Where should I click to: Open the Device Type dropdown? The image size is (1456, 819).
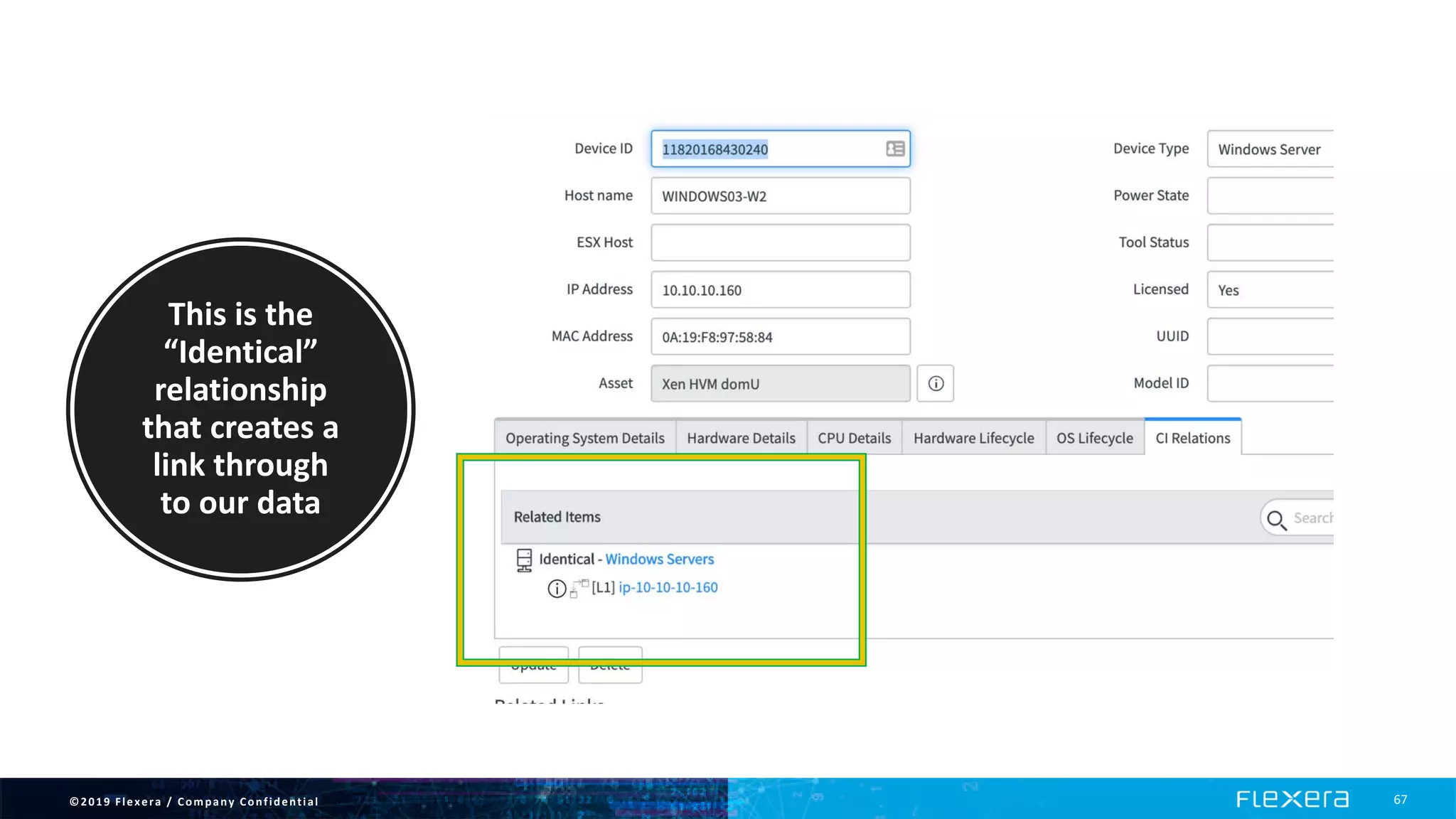1270,149
